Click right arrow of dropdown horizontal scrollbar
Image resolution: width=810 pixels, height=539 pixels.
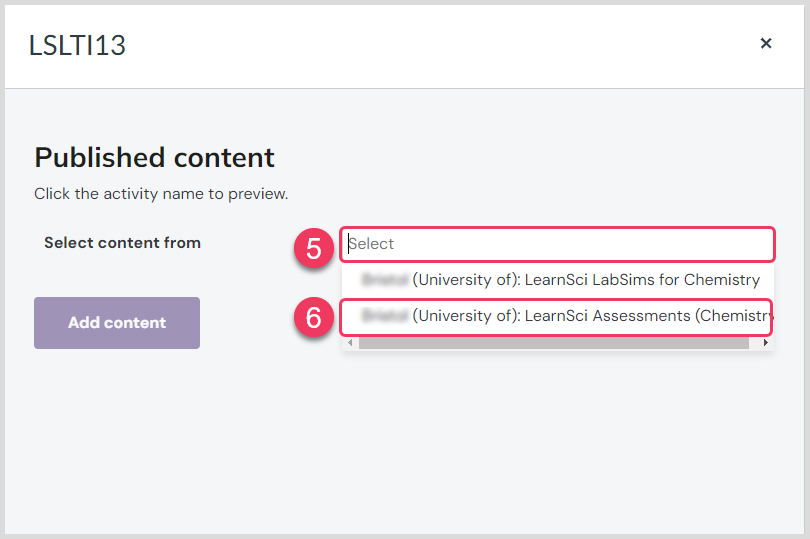(x=766, y=343)
